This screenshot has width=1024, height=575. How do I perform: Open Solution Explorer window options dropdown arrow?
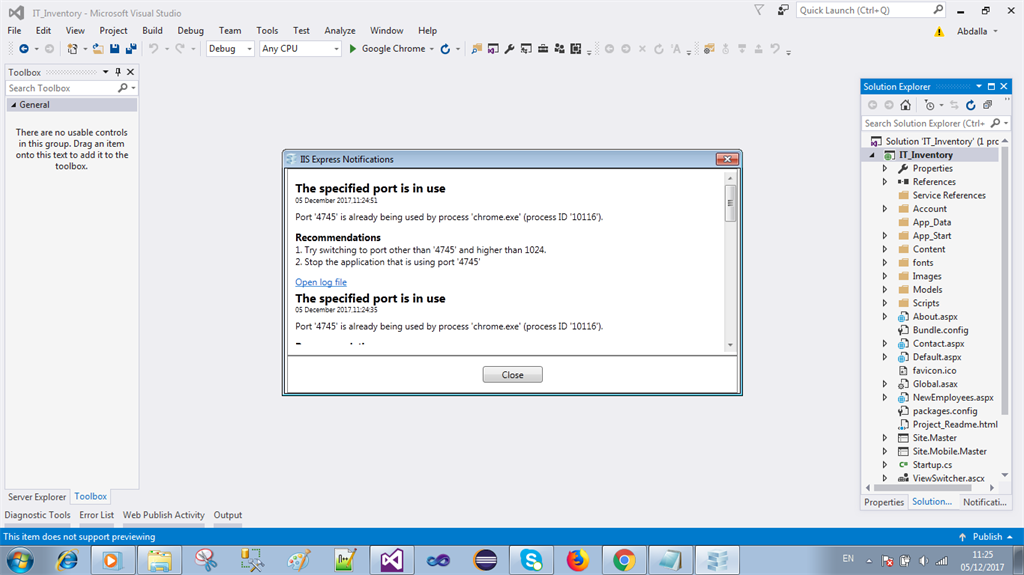tap(978, 86)
